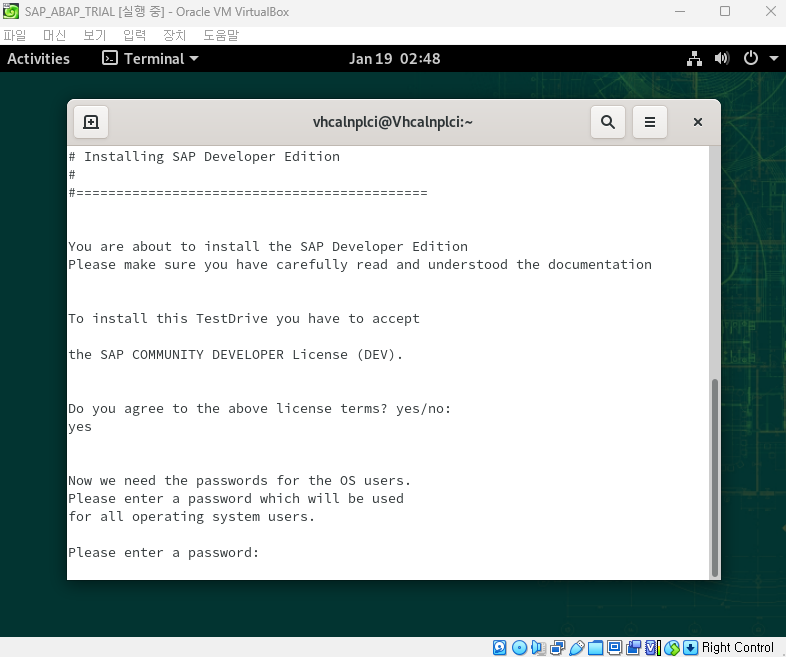
Task: Open the 파일 menu
Action: (15, 35)
